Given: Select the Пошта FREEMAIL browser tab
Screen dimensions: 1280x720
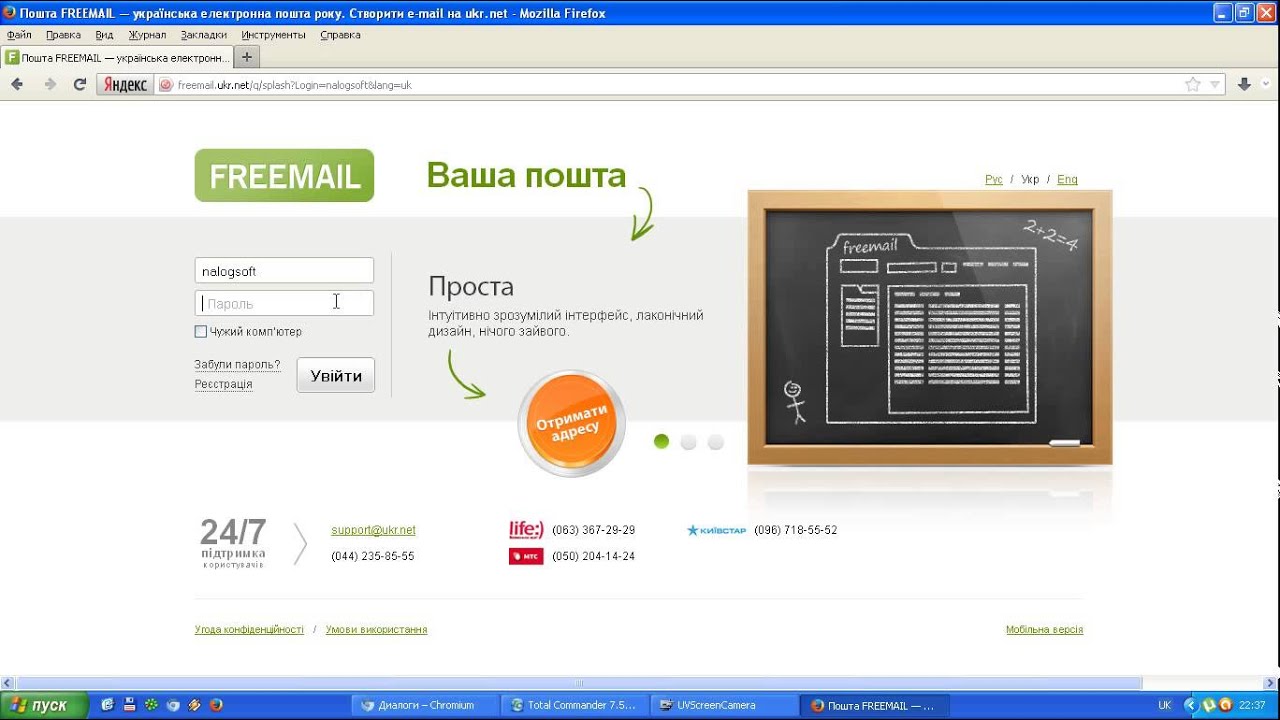Looking at the screenshot, I should 117,57.
